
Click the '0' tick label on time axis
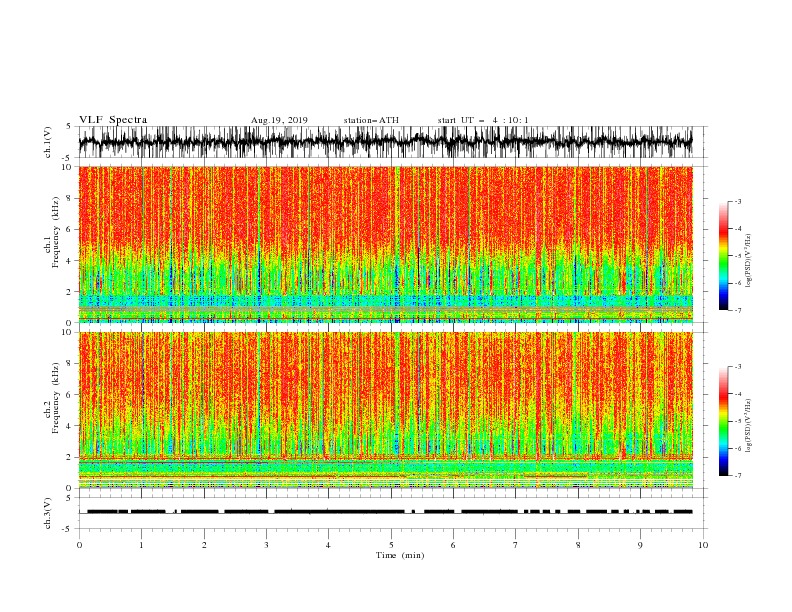click(x=79, y=545)
